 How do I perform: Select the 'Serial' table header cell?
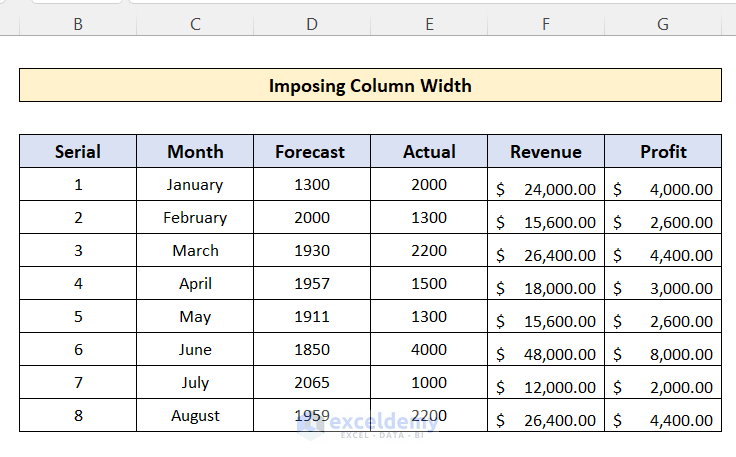pyautogui.click(x=78, y=152)
